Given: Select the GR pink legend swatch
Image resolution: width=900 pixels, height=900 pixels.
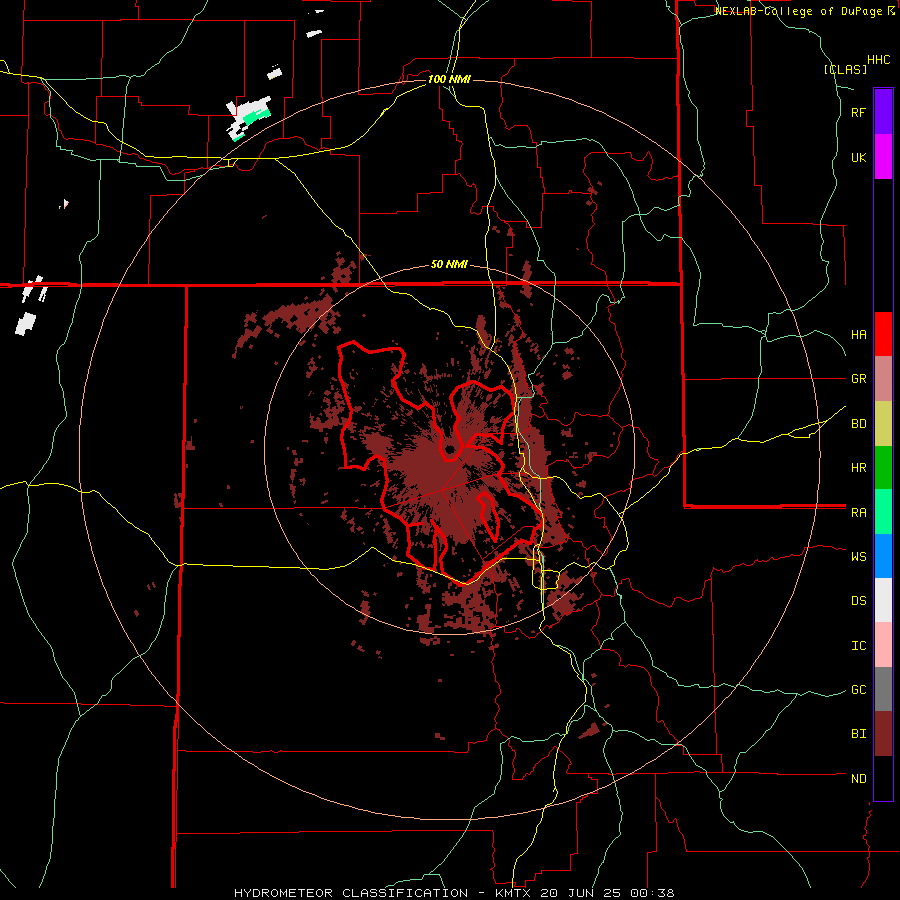Looking at the screenshot, I should click(883, 379).
